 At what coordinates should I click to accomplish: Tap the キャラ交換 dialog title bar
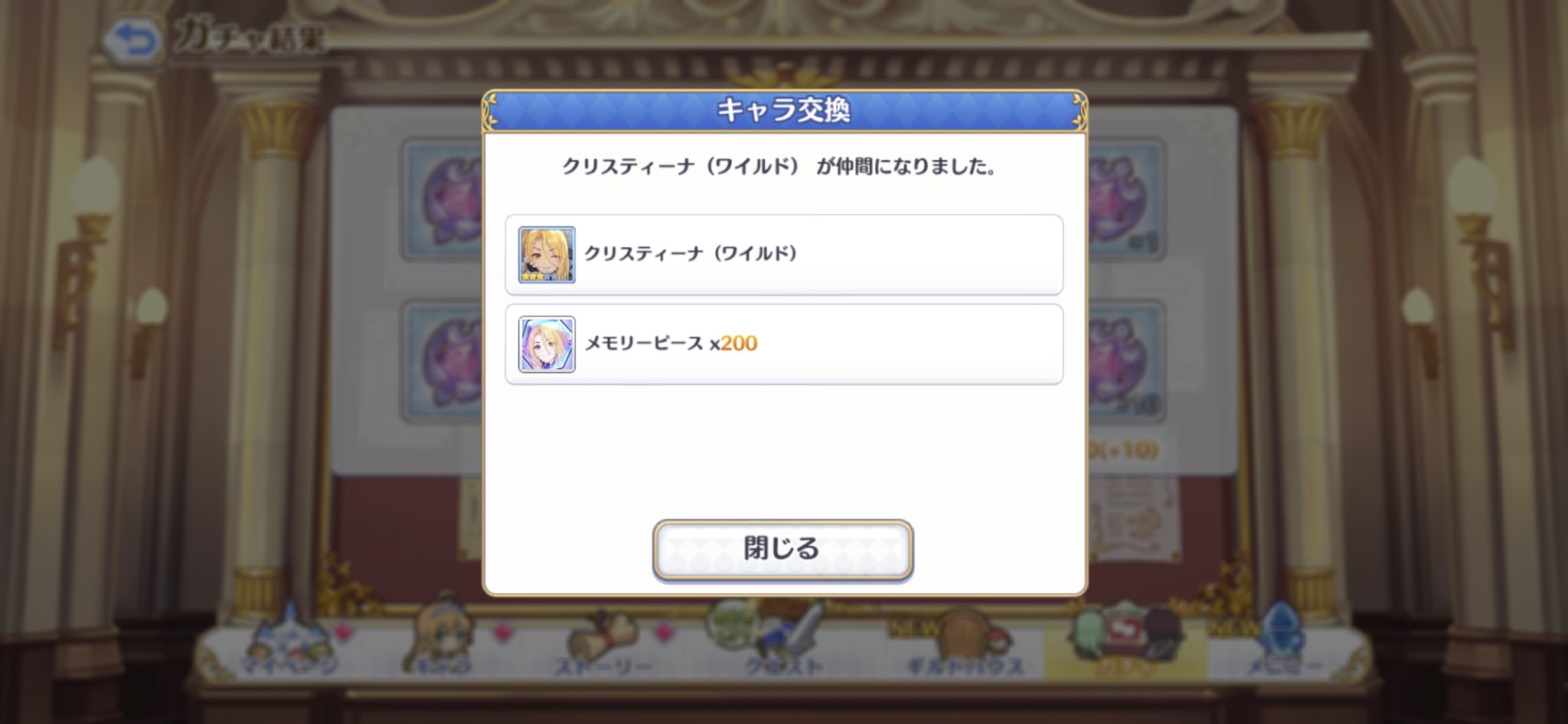pyautogui.click(x=784, y=111)
